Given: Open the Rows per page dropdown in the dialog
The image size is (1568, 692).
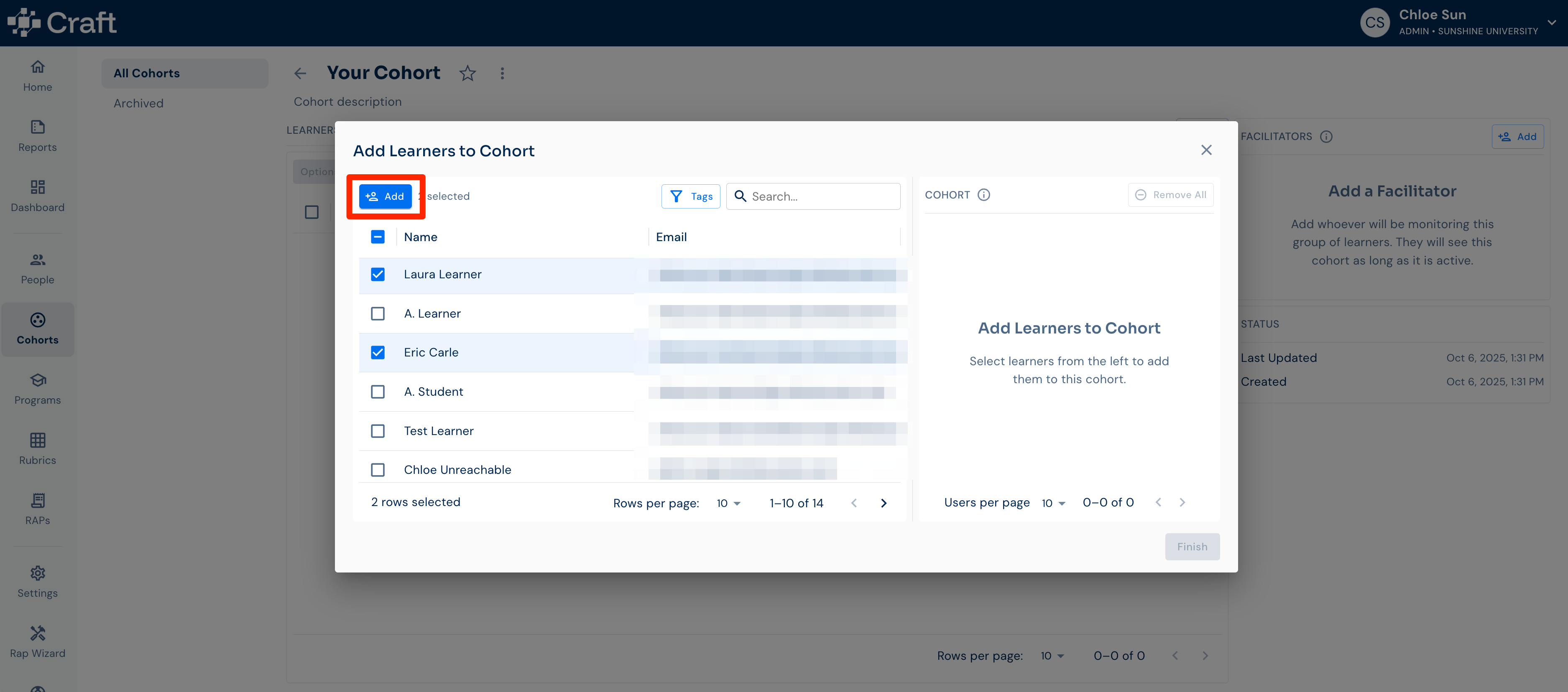Looking at the screenshot, I should 728,504.
